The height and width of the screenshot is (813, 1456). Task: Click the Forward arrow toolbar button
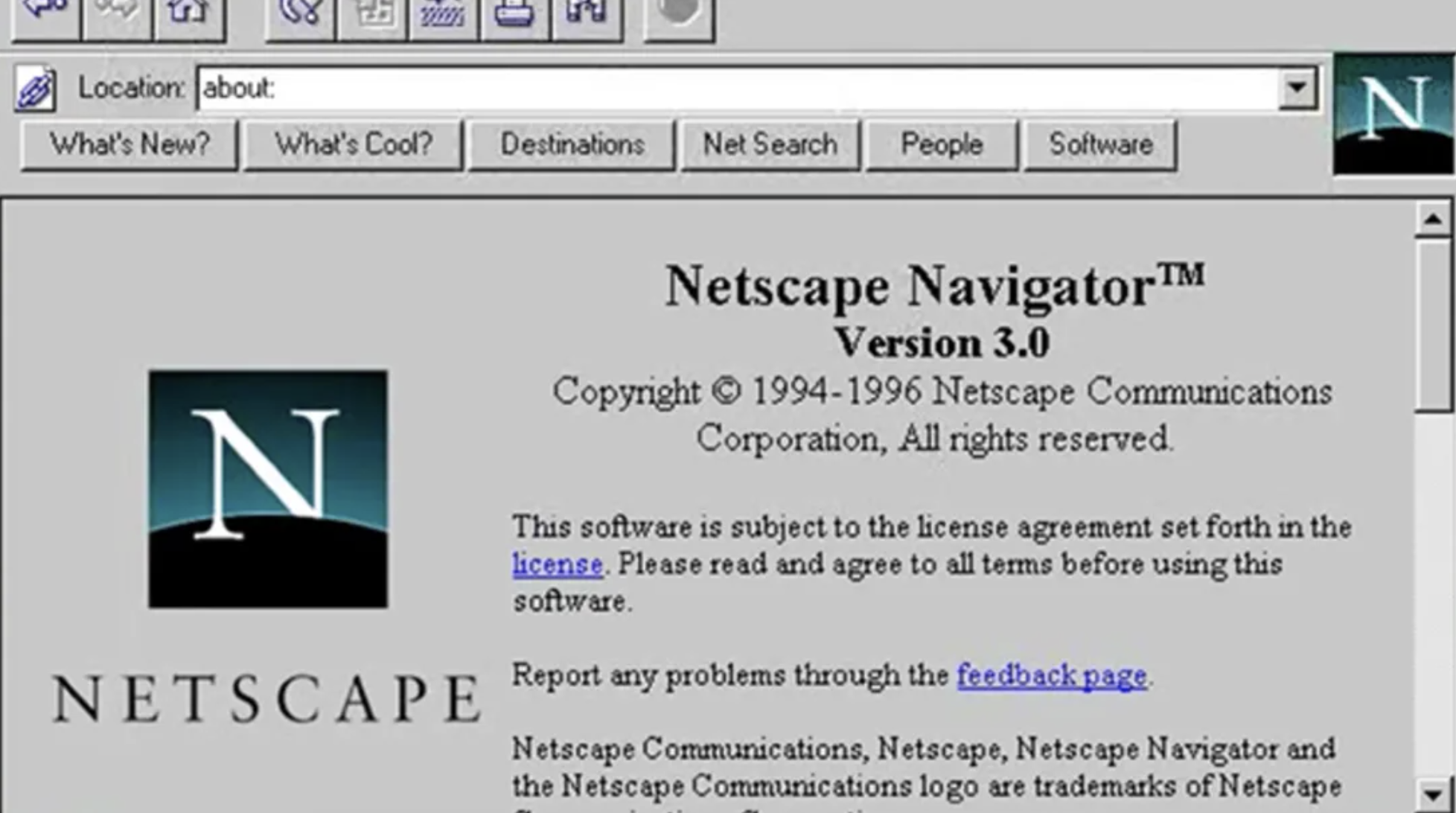point(118,15)
